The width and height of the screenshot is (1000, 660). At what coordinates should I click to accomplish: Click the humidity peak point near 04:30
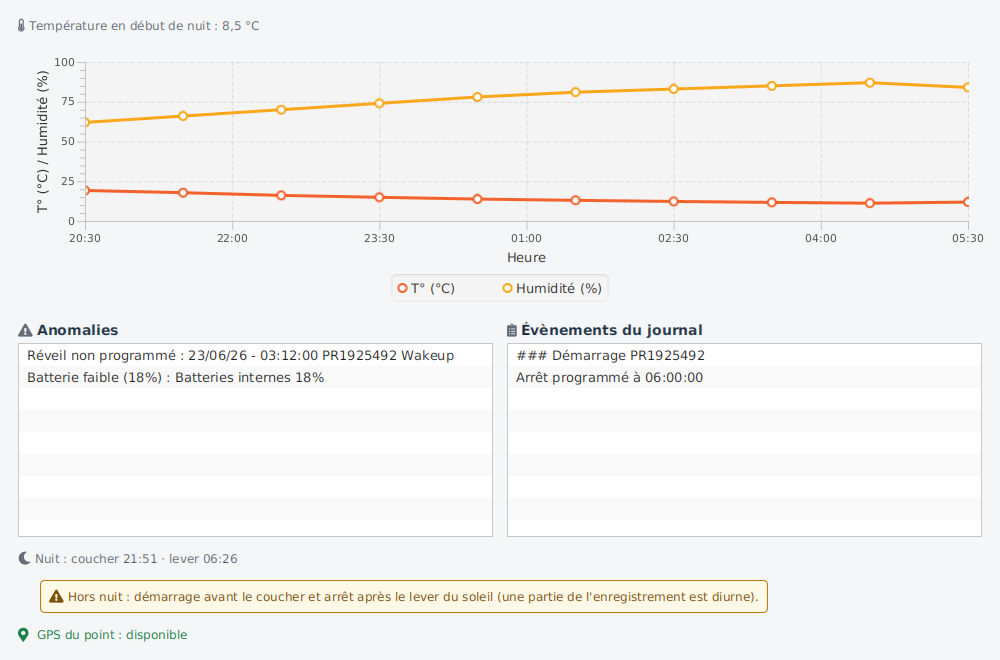click(870, 83)
